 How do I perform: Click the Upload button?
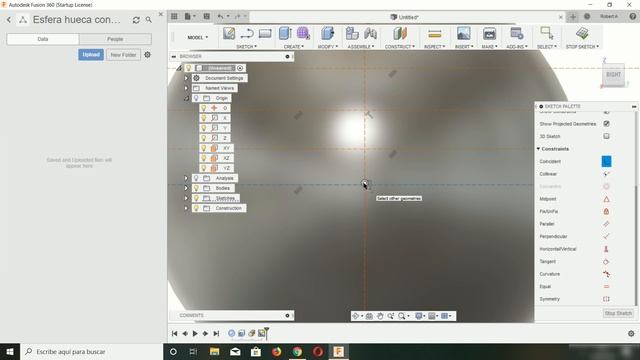[91, 55]
